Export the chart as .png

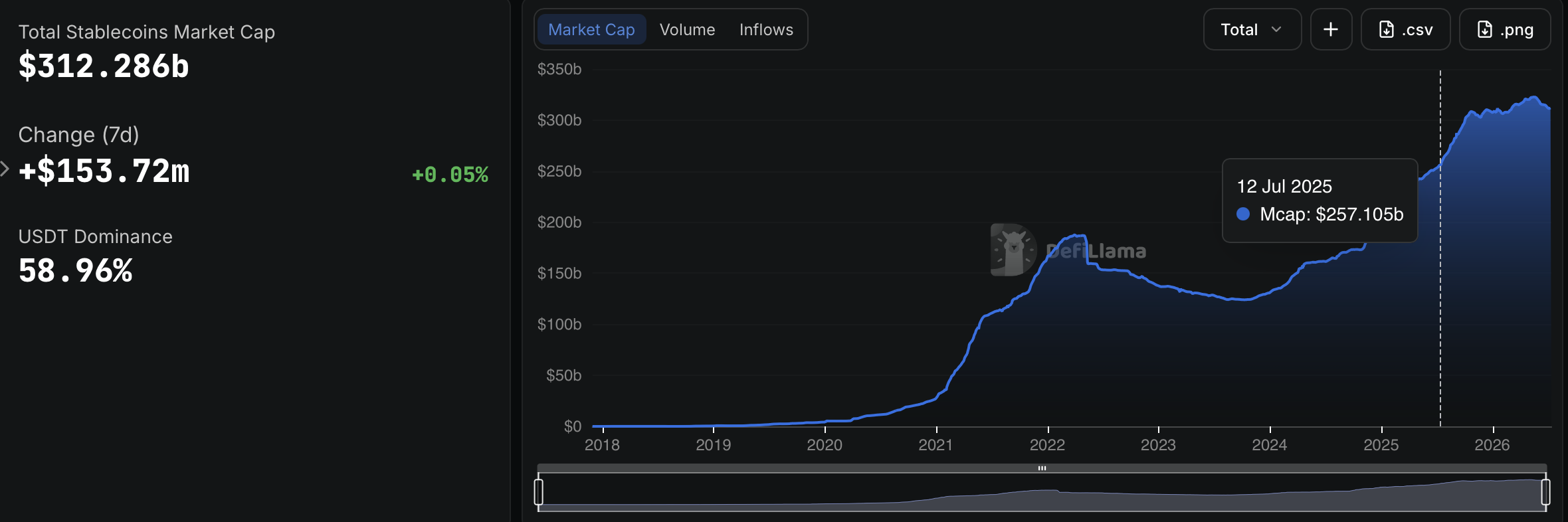(x=1505, y=29)
